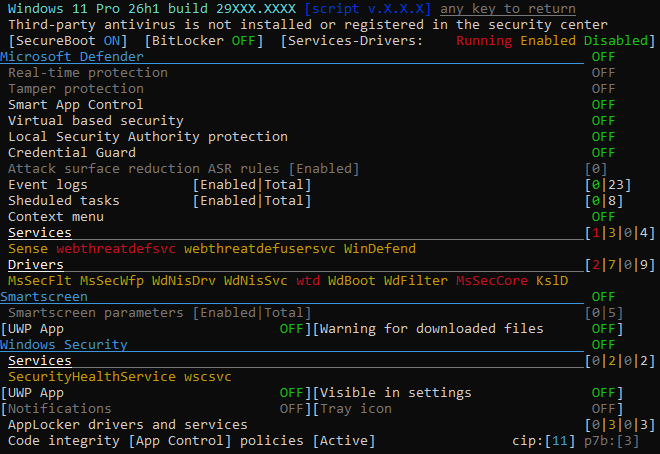This screenshot has width=660, height=454.
Task: Click the 'Tray icon' label
Action: [356, 409]
